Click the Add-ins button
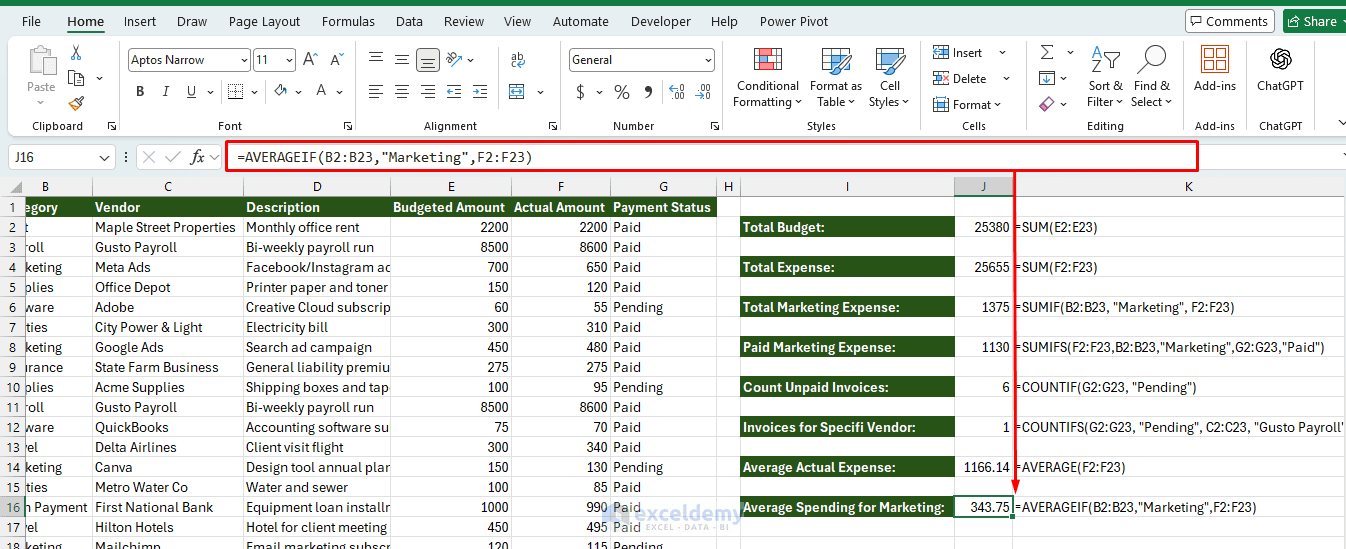1346x549 pixels. click(x=1215, y=69)
